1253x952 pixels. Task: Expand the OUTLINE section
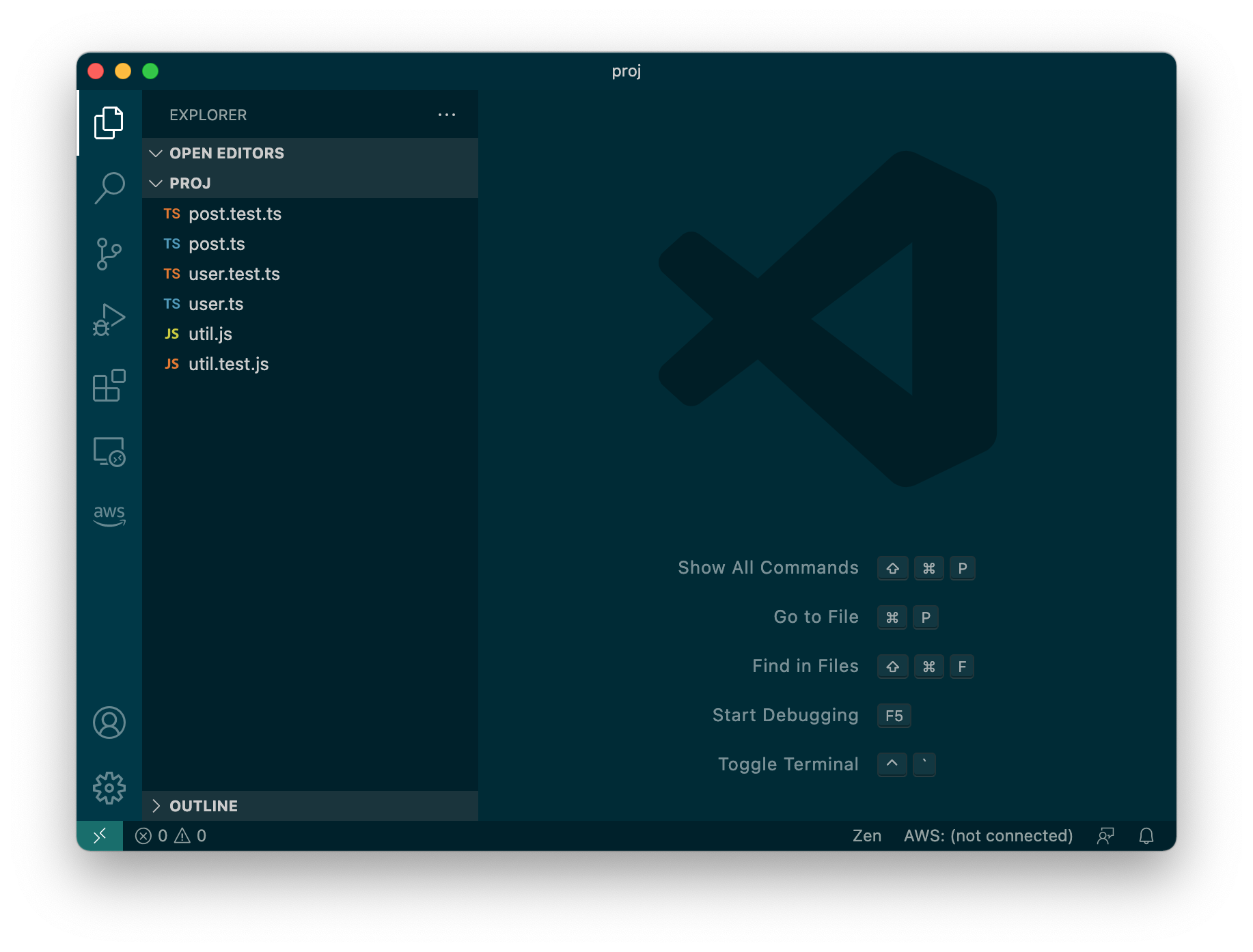[x=310, y=806]
